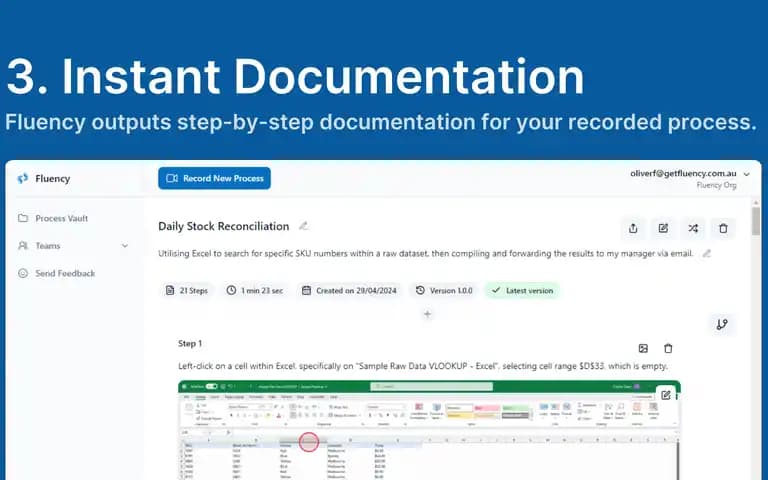Edit the Daily Stock Reconciliation title pencil
Image resolution: width=768 pixels, height=480 pixels.
[x=304, y=226]
